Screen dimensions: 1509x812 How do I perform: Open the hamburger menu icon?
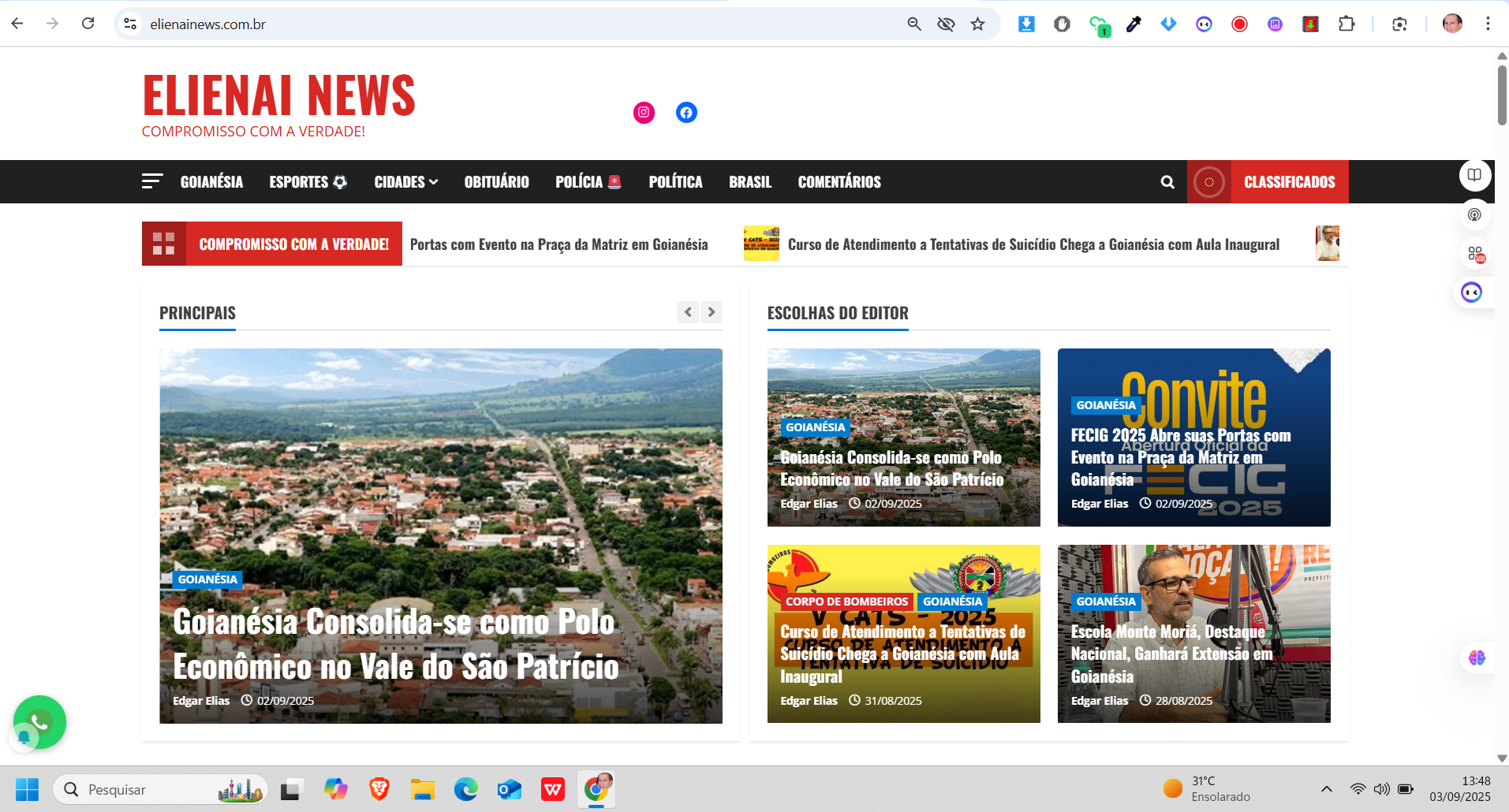[x=151, y=182]
